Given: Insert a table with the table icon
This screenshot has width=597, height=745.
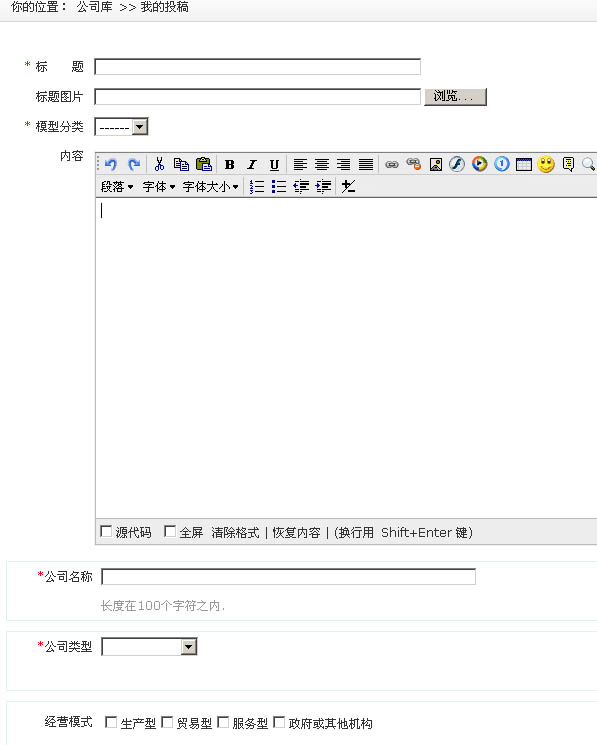Looking at the screenshot, I should (524, 164).
